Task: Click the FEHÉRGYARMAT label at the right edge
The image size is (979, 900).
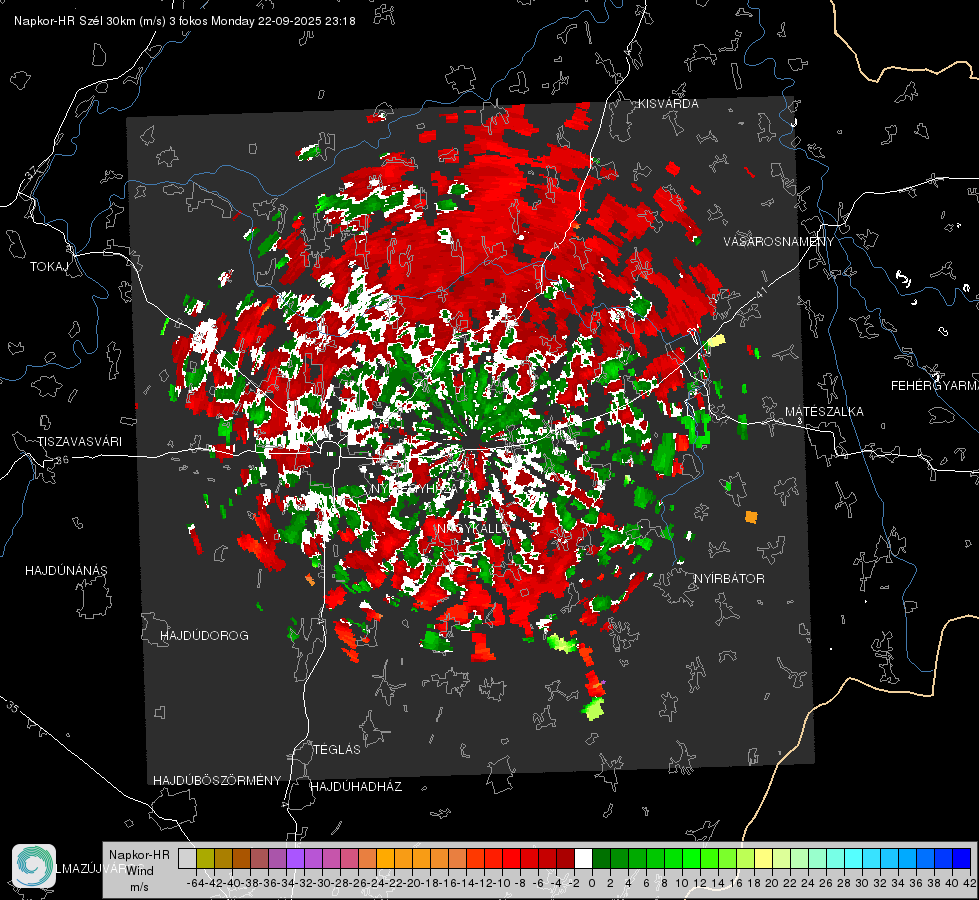Action: pos(935,386)
